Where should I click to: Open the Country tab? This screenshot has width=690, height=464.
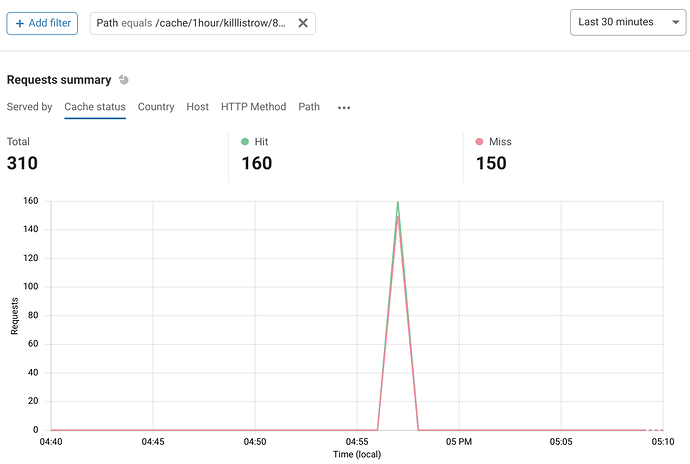[x=156, y=107]
